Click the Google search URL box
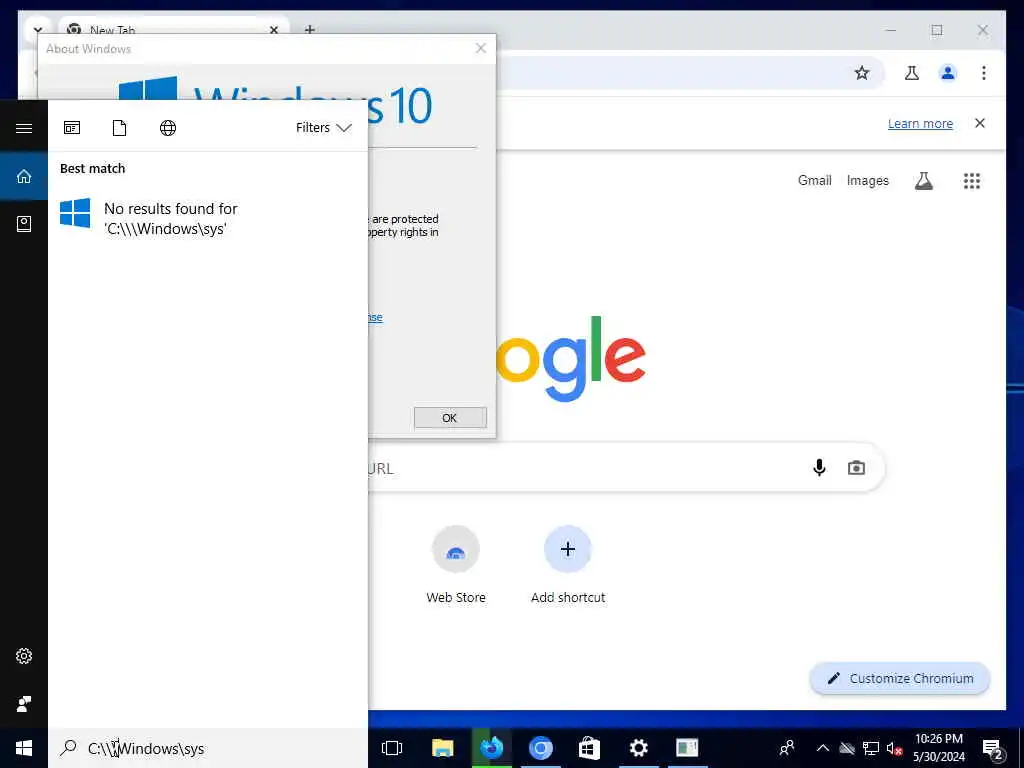Image resolution: width=1024 pixels, height=768 pixels. pyautogui.click(x=625, y=468)
